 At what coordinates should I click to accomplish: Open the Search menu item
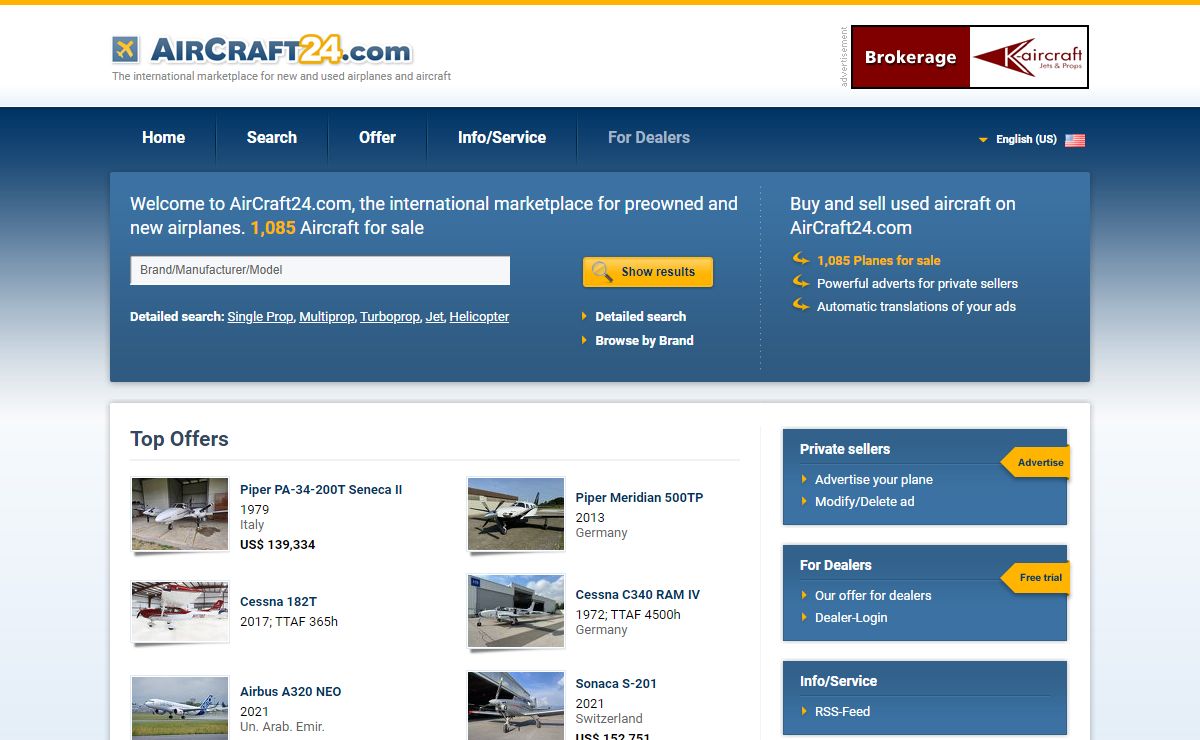[x=272, y=138]
